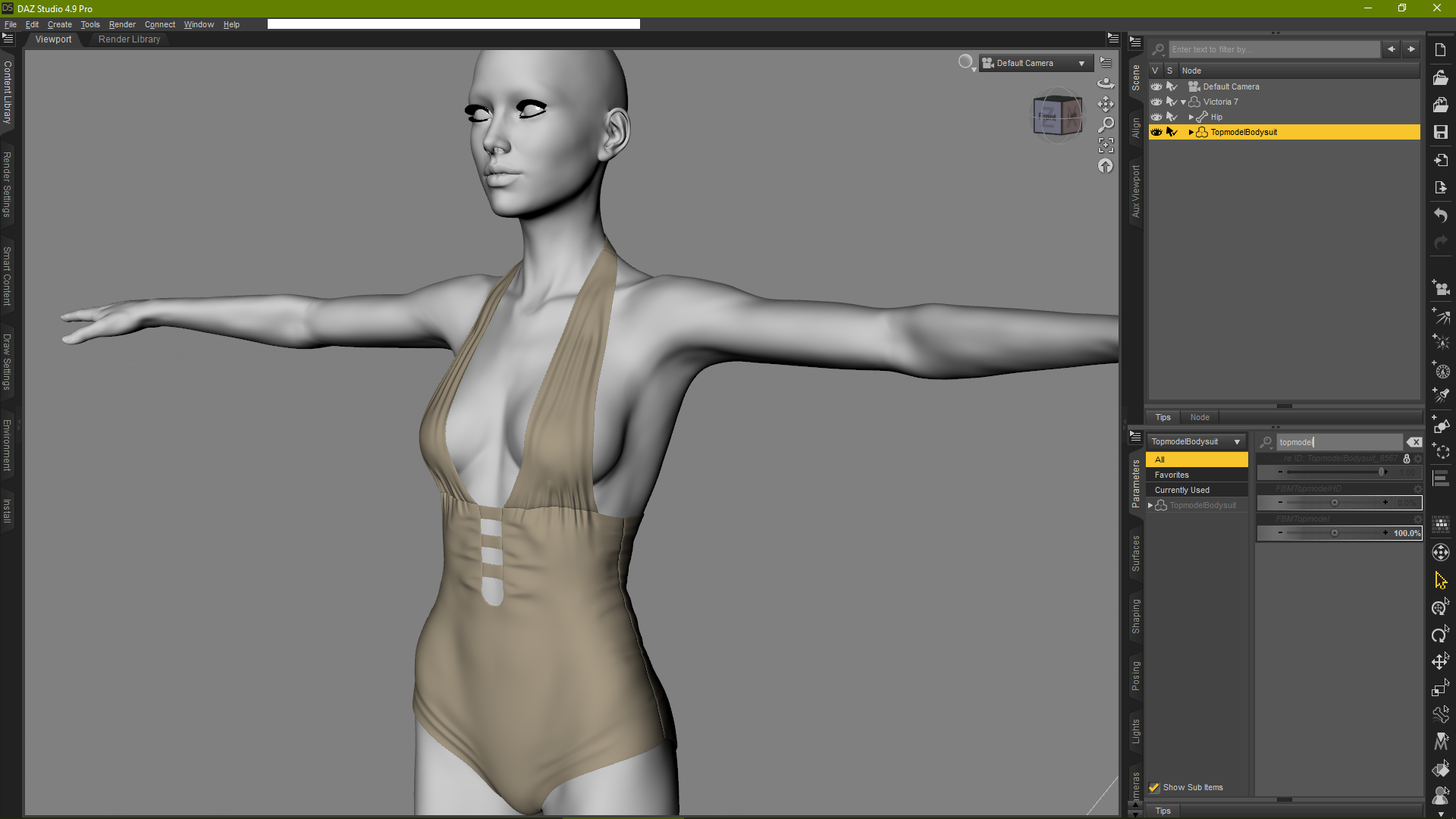
Task: Select the Node Selection cursor tool
Action: click(1441, 580)
